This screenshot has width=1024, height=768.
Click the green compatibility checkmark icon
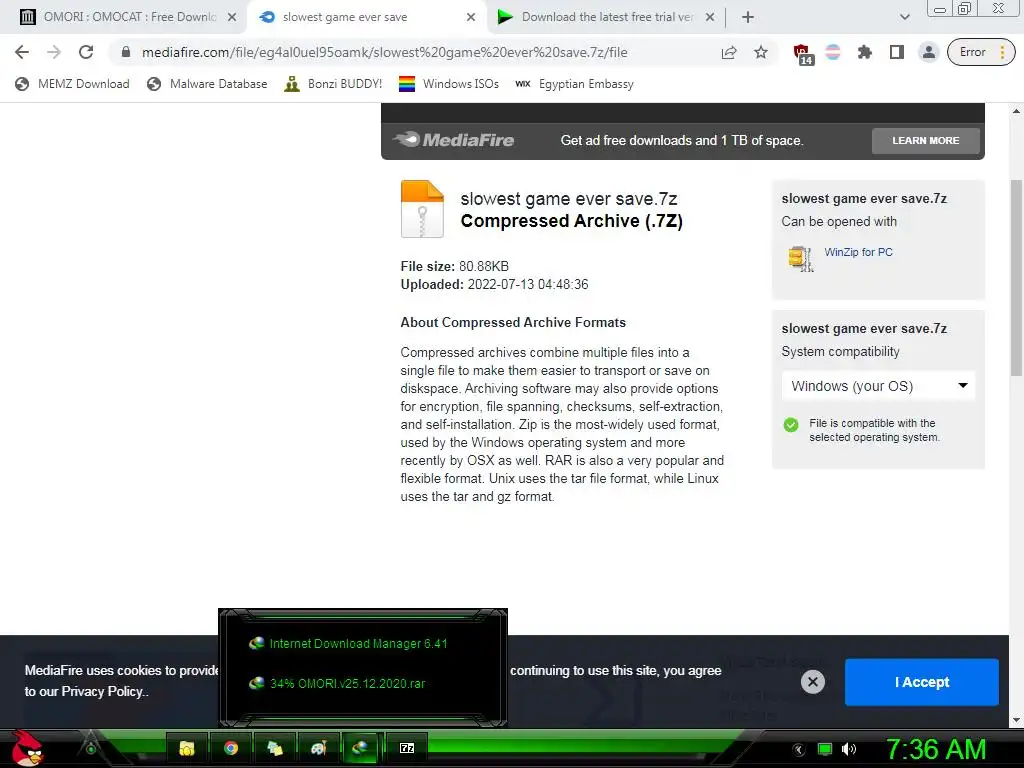tap(791, 425)
